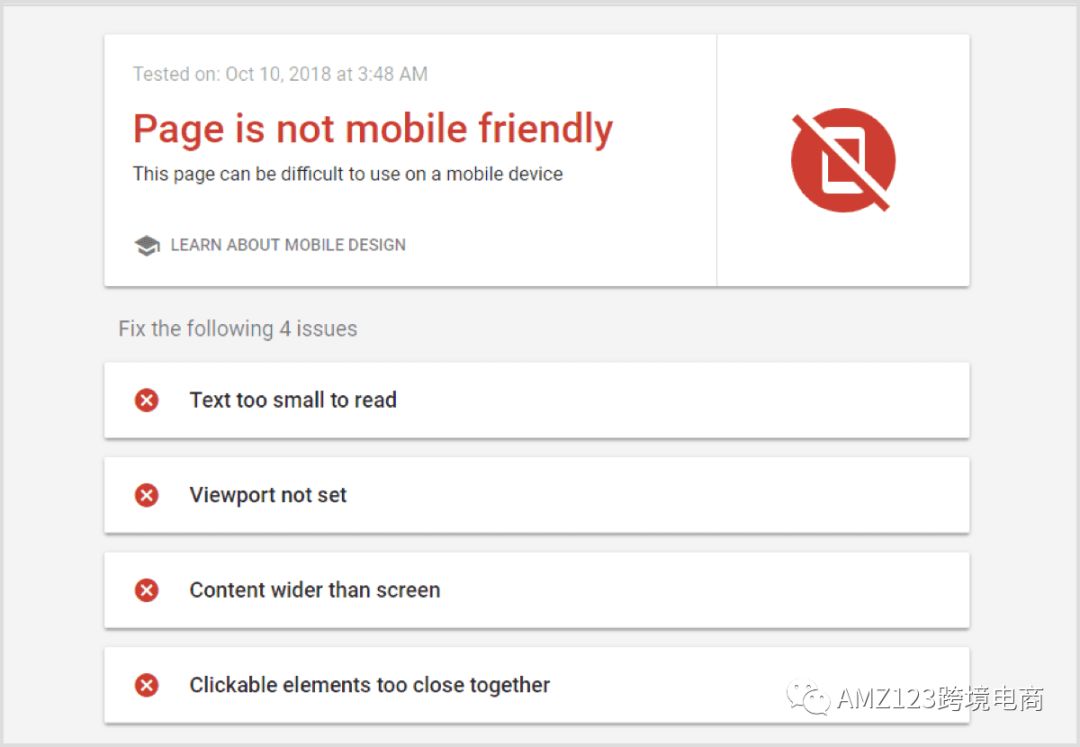Expand the Viewport not set issue
The image size is (1080, 747).
(x=537, y=495)
